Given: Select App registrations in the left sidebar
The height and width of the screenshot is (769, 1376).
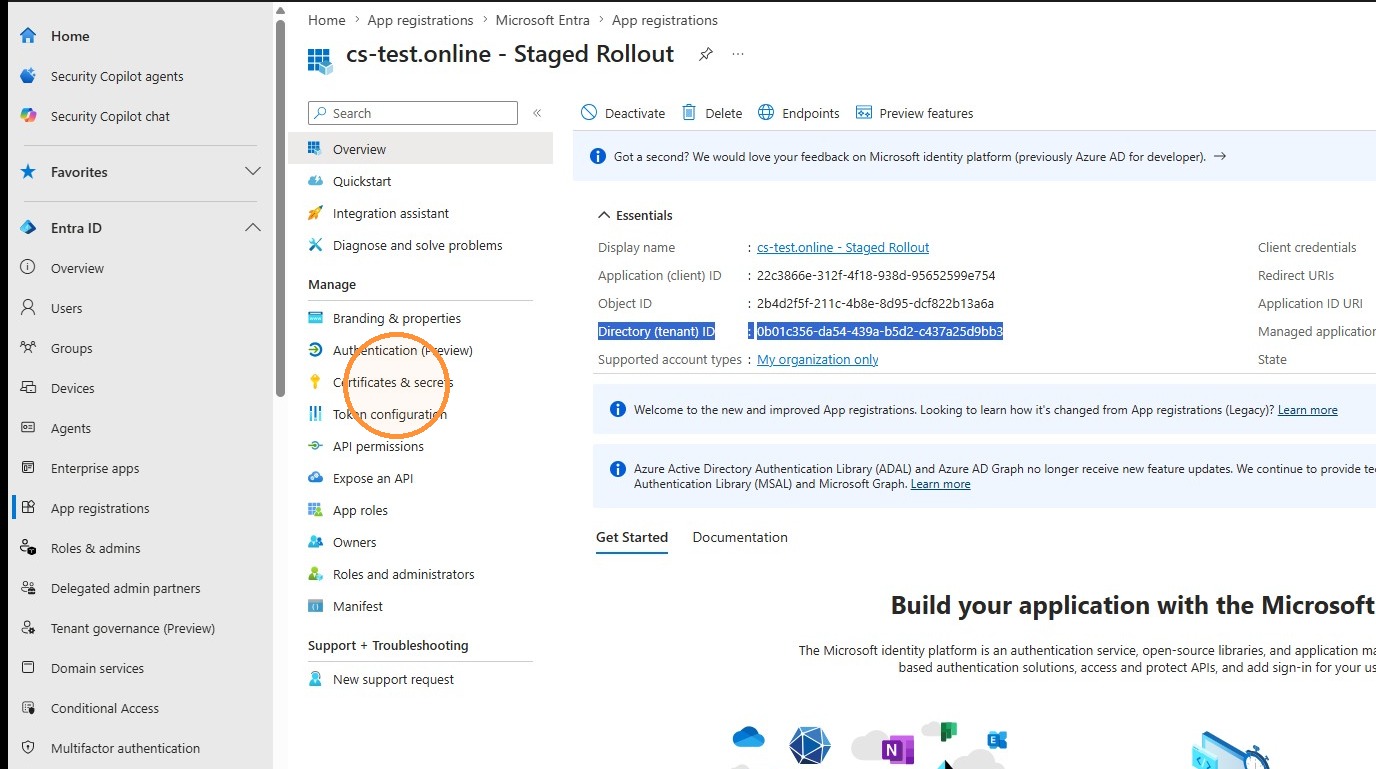Looking at the screenshot, I should pos(100,508).
